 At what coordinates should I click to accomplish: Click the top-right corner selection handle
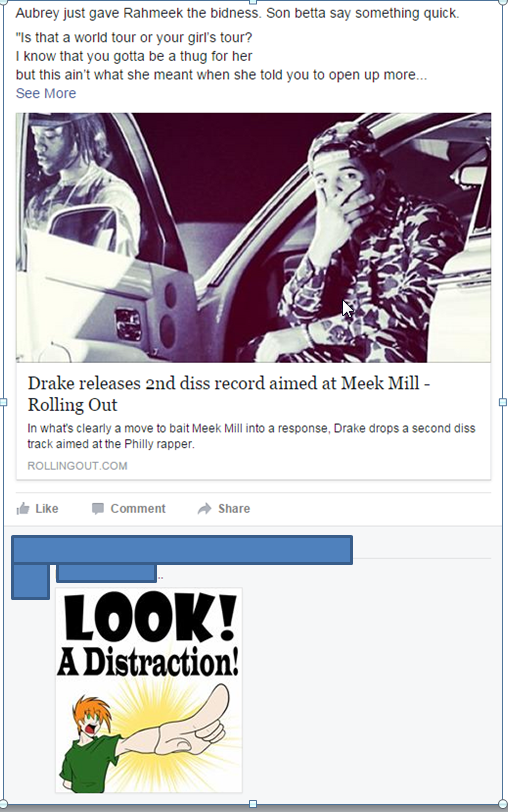point(502,1)
